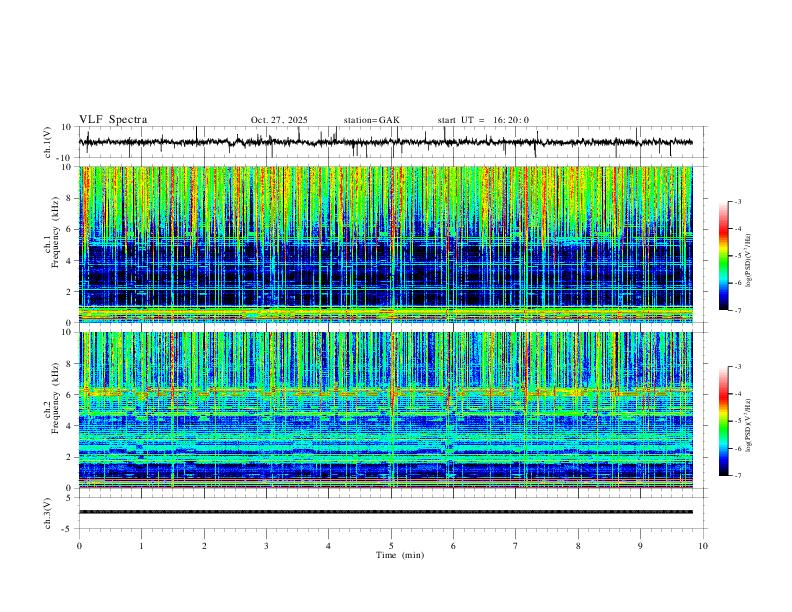Image resolution: width=792 pixels, height=612 pixels.
Task: Click the "-7" label on the upper color bar
Action: [x=737, y=310]
